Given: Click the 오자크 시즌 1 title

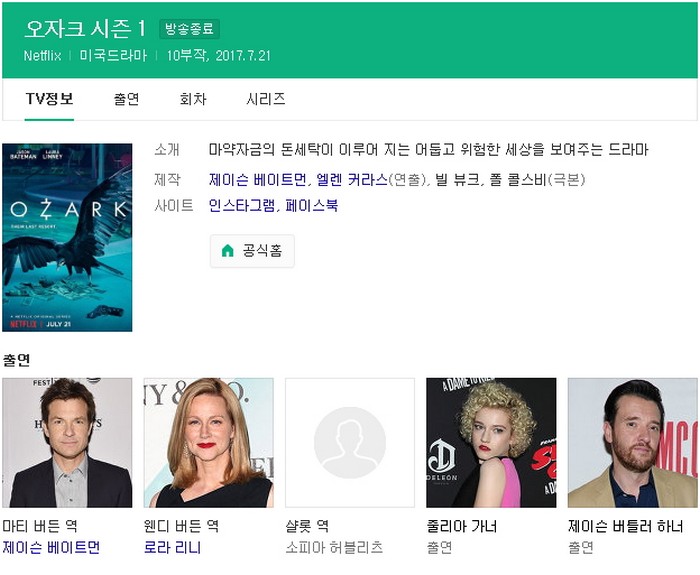Looking at the screenshot, I should point(85,28).
